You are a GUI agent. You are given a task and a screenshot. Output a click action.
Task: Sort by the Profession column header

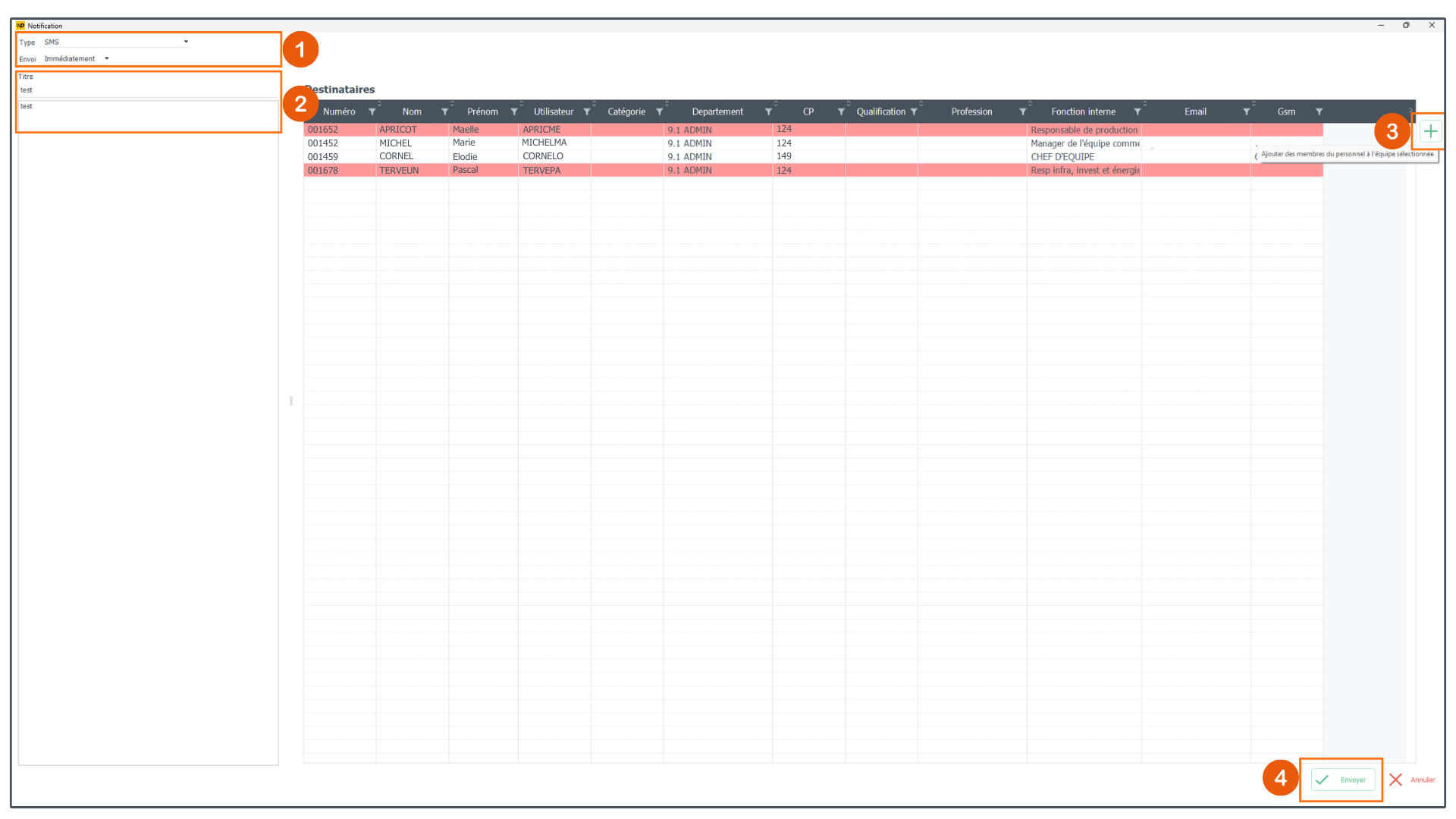click(971, 112)
